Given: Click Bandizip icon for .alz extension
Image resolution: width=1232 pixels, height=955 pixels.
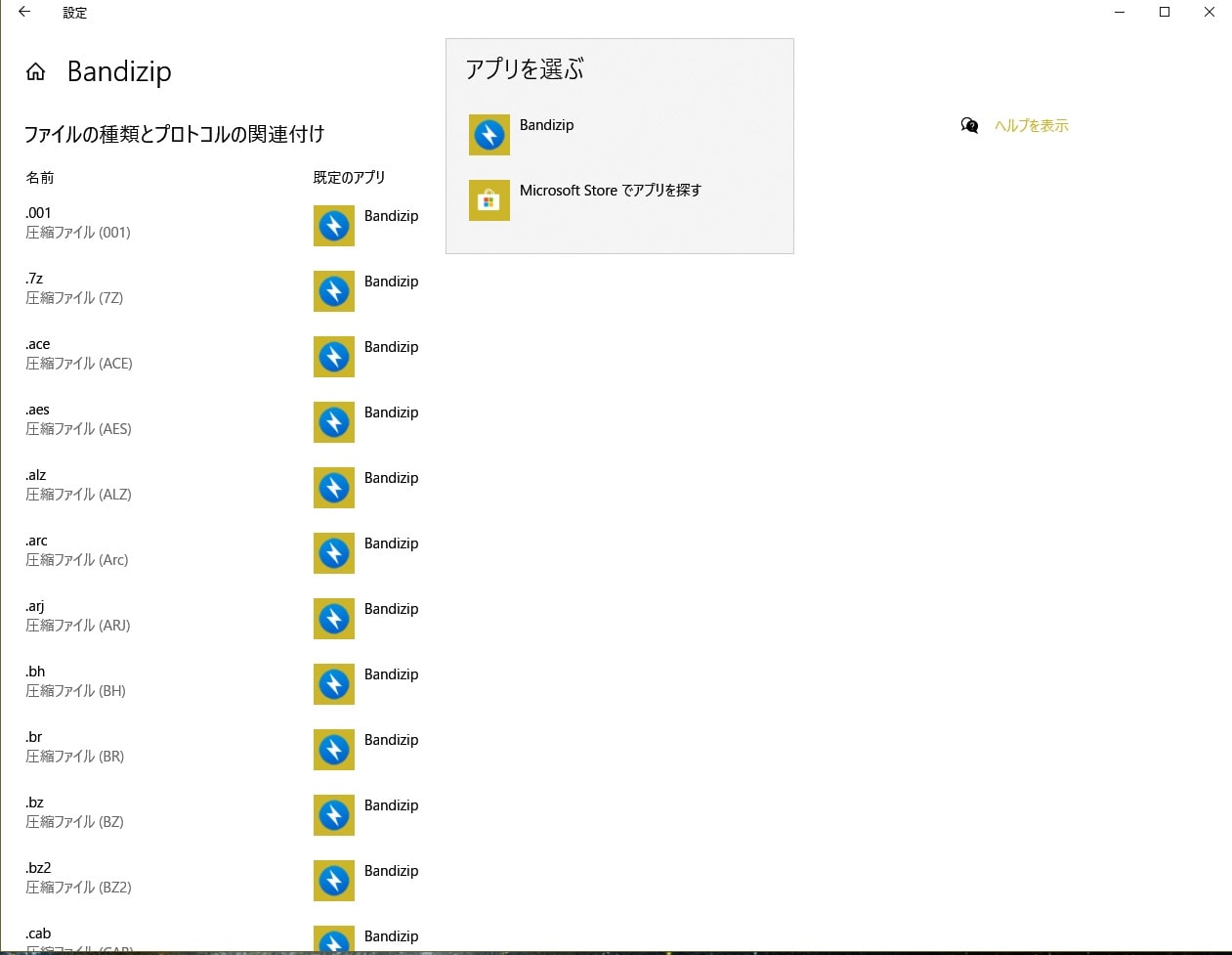Looking at the screenshot, I should 334,488.
